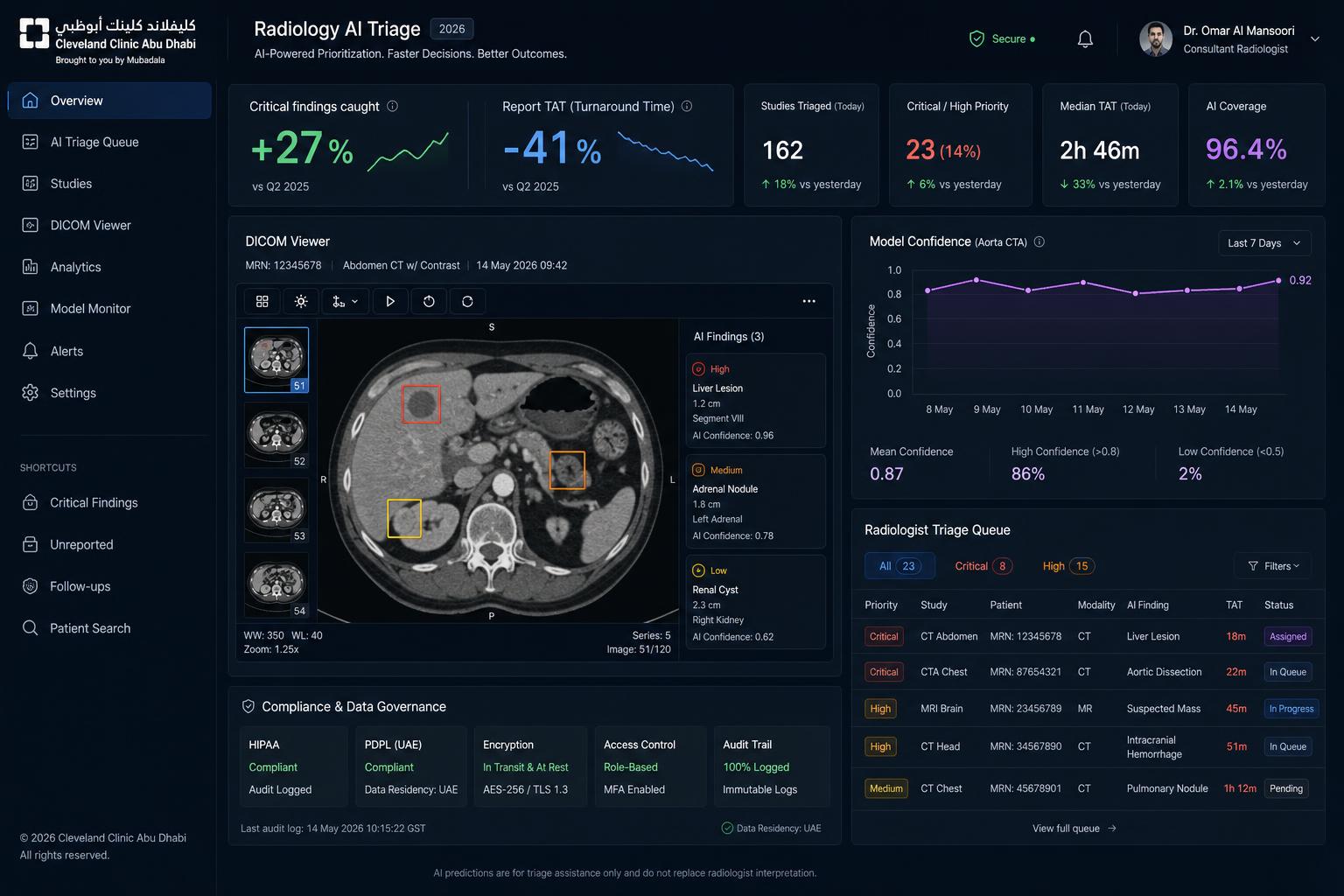Click the yellow renal cyst bounding box

pyautogui.click(x=404, y=518)
